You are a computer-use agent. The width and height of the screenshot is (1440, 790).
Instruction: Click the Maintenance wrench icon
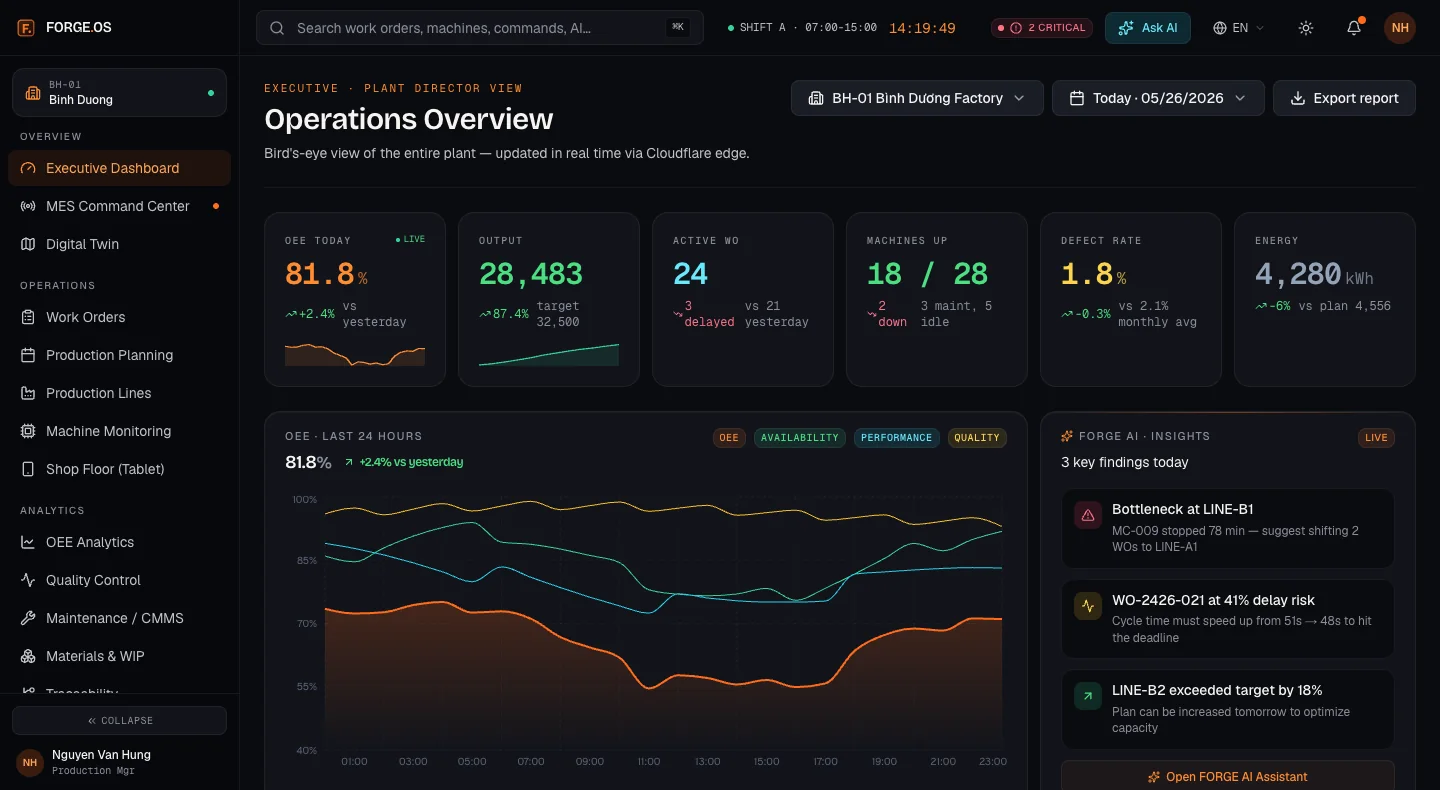pyautogui.click(x=28, y=618)
